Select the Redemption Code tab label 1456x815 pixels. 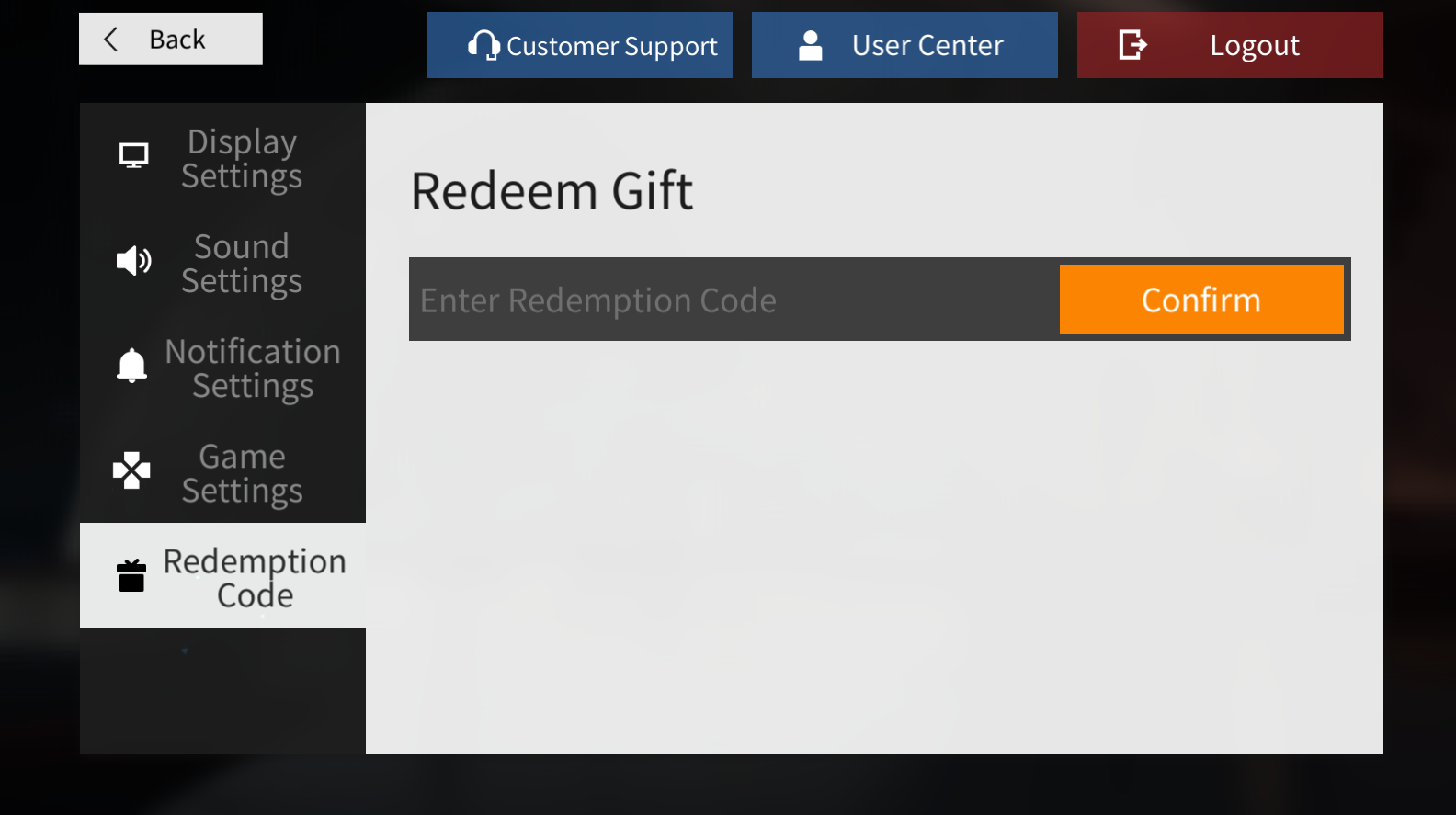(x=255, y=578)
